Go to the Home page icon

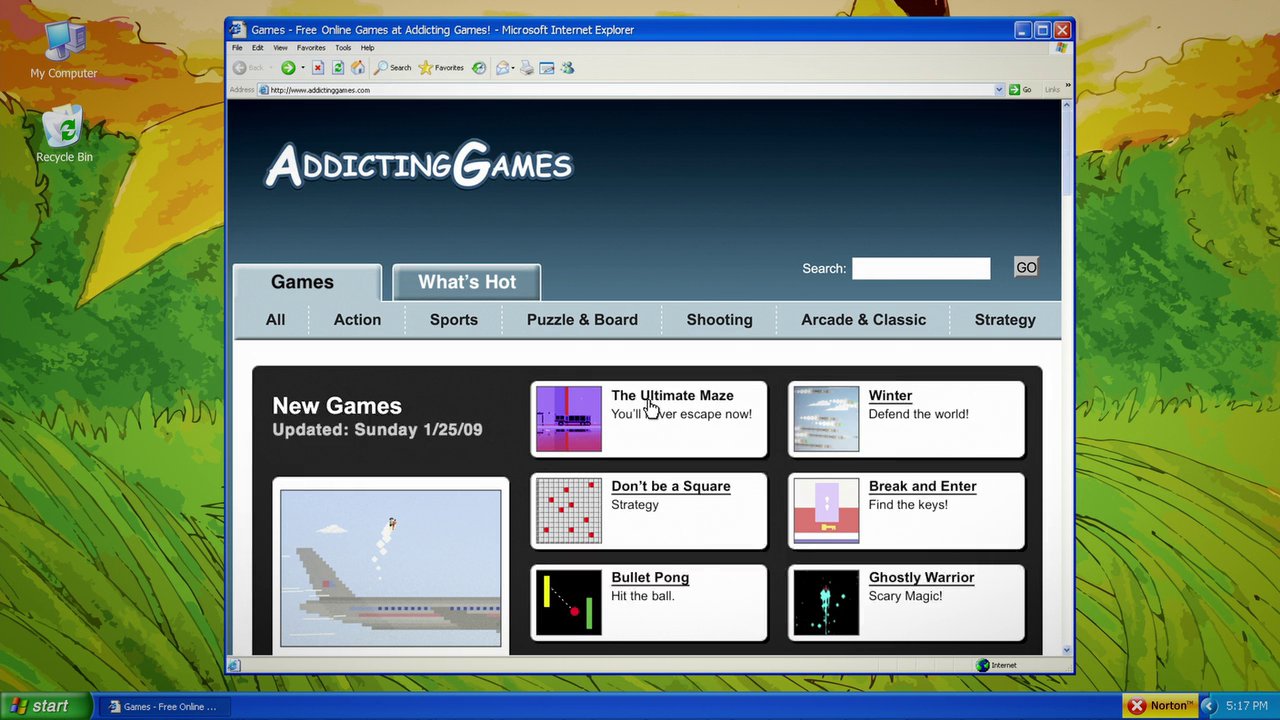tap(357, 68)
